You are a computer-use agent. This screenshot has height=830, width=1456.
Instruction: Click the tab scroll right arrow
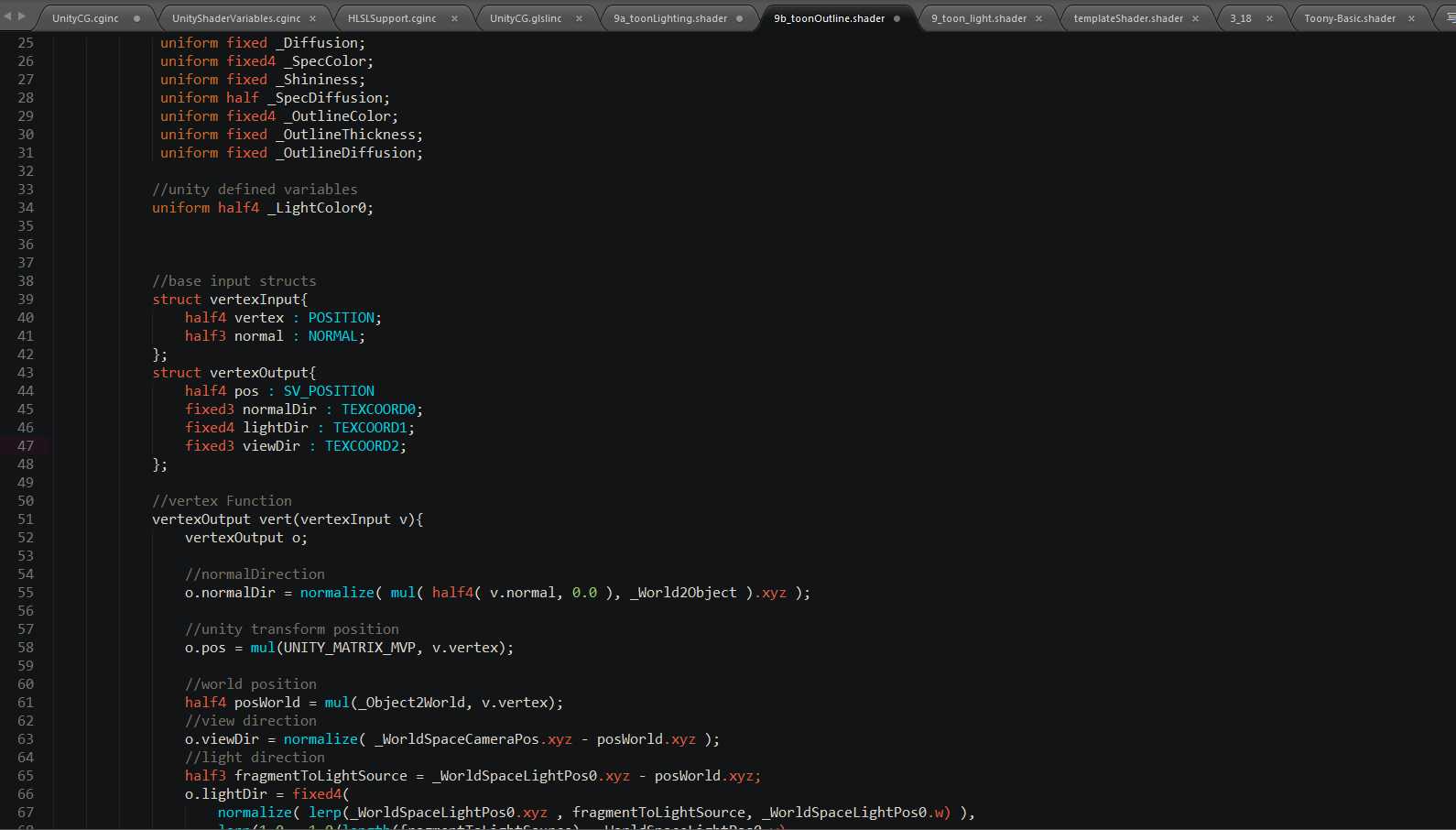(22, 16)
